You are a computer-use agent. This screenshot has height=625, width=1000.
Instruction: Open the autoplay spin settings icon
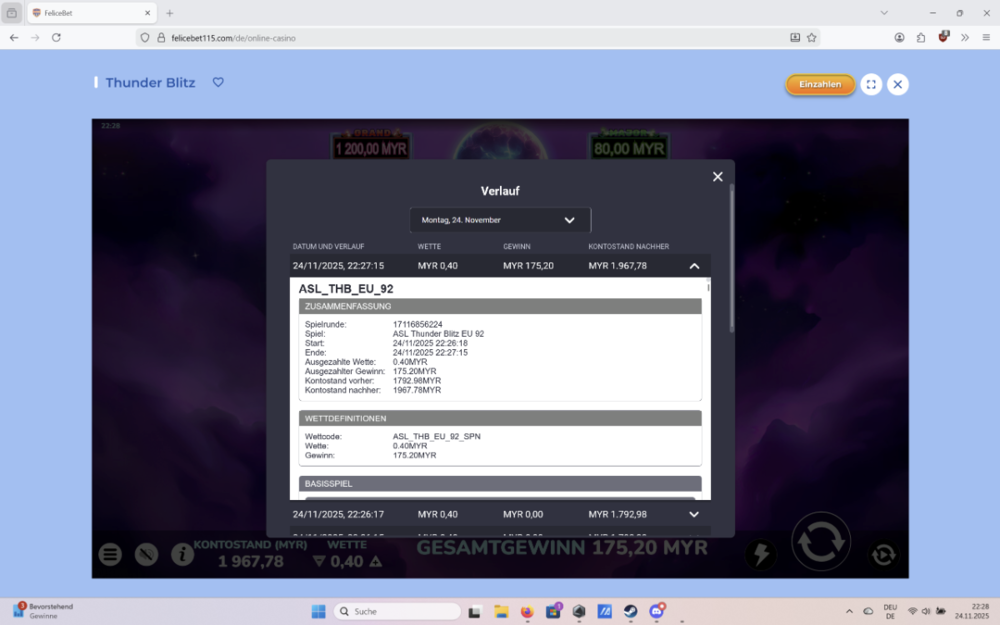coord(883,554)
